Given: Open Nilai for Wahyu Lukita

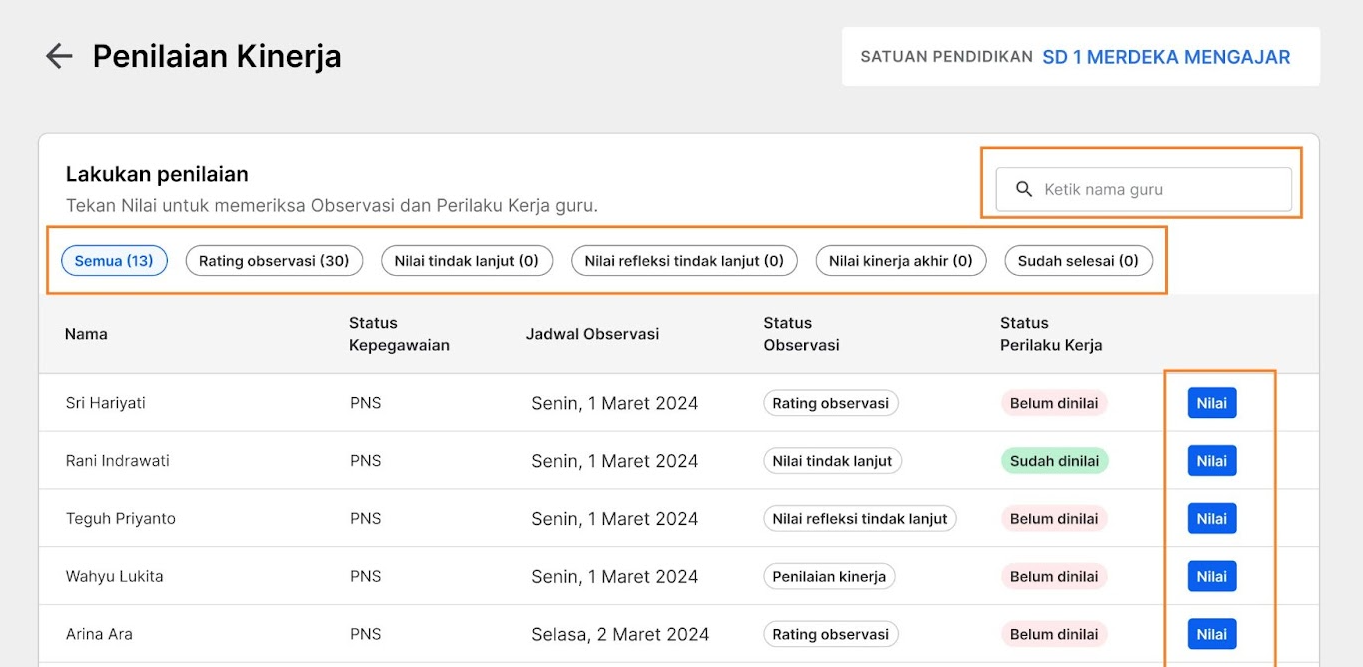Looking at the screenshot, I should [1212, 576].
